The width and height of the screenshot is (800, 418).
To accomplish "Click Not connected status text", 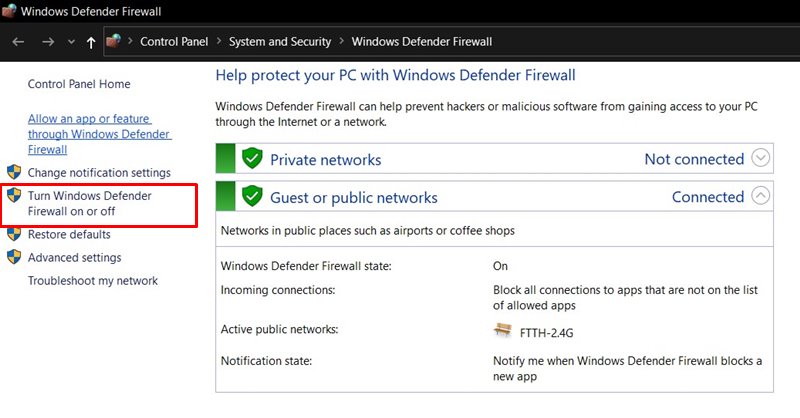I will coord(694,159).
